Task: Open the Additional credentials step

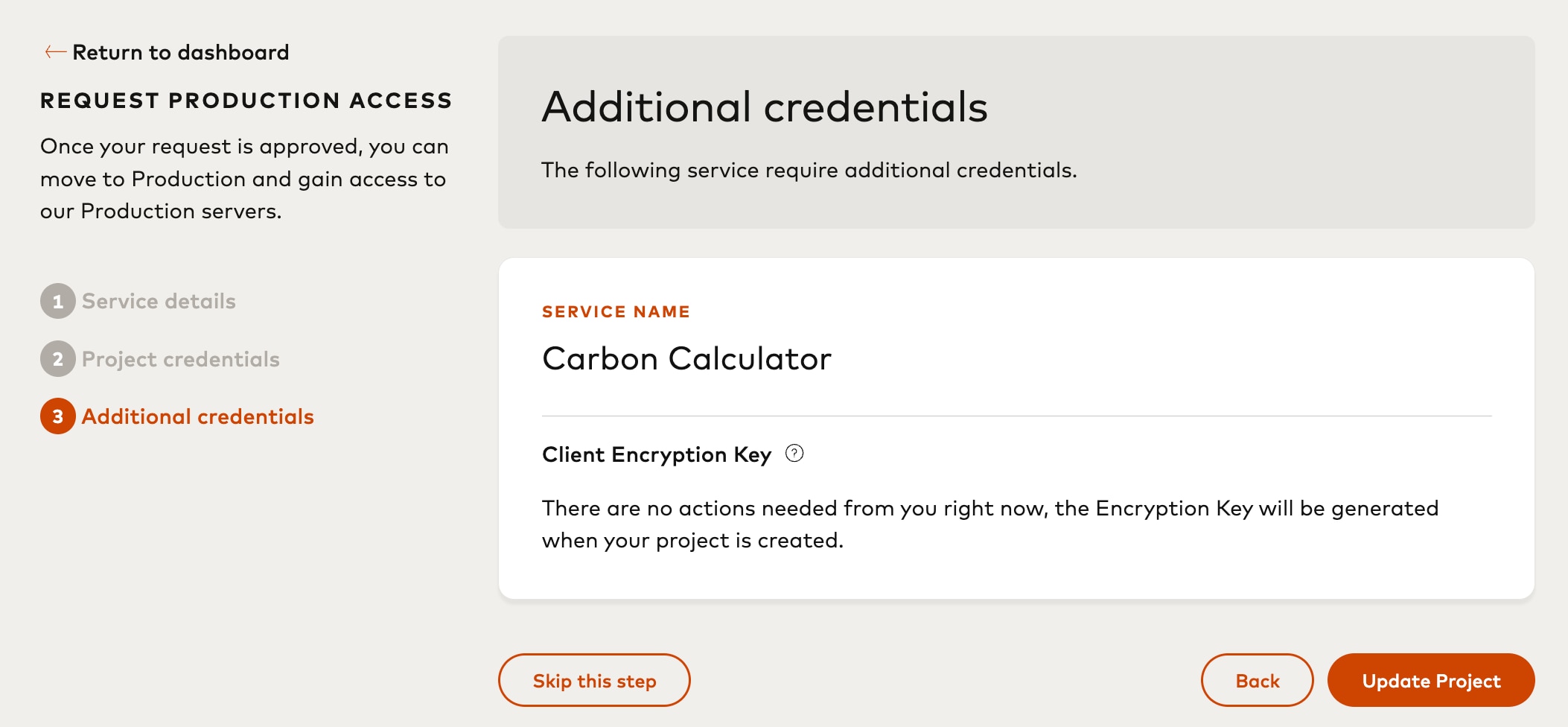Action: (197, 416)
